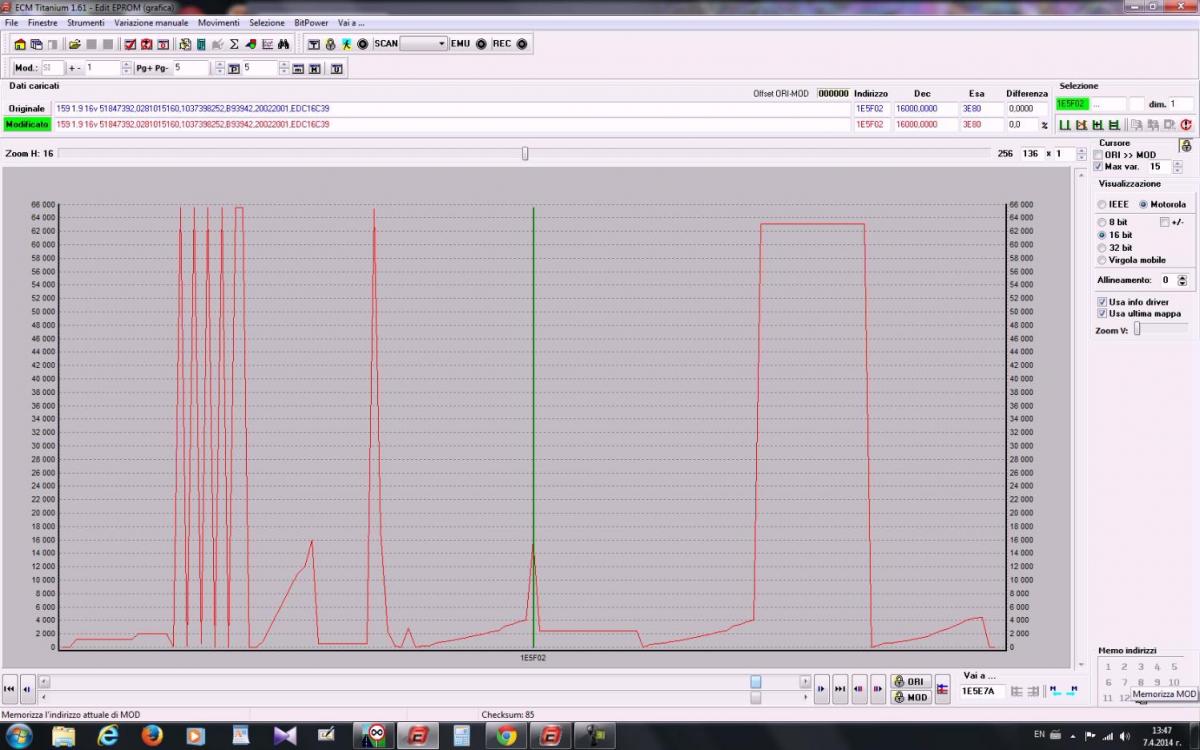Click the Zoom H multiplier stepper
Image resolution: width=1200 pixels, height=750 pixels.
coord(1082,154)
